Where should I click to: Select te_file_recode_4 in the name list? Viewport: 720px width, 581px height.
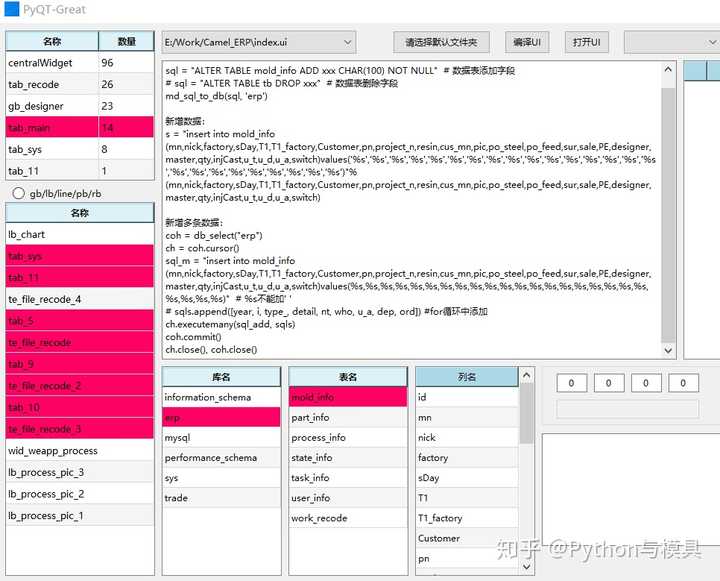(x=80, y=299)
